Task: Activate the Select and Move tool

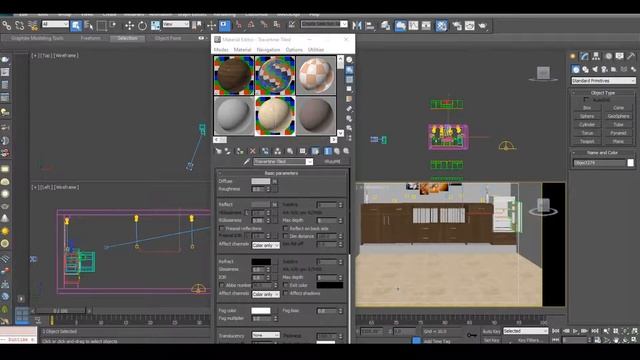Action: 129,26
